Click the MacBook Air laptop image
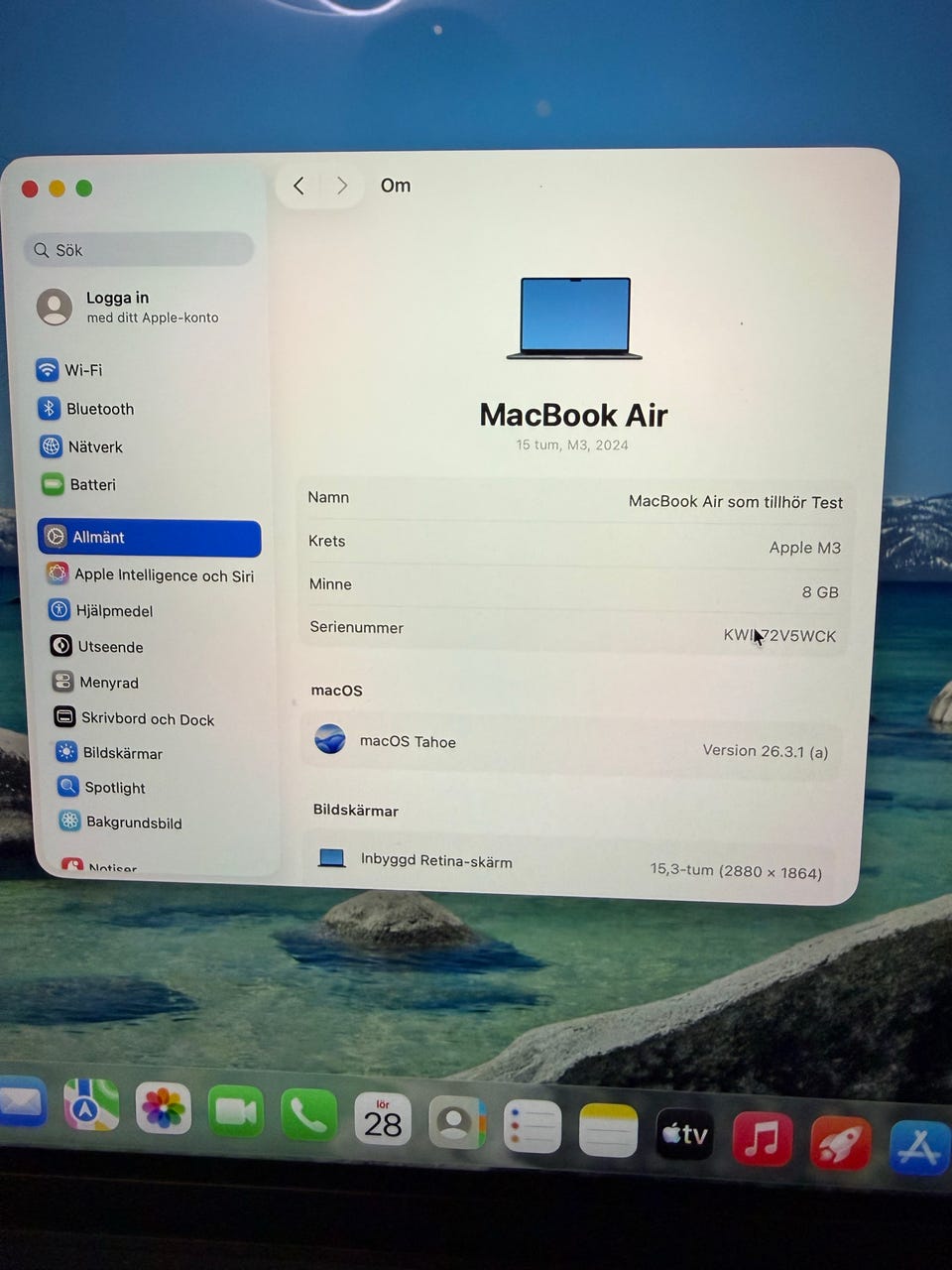 point(574,318)
